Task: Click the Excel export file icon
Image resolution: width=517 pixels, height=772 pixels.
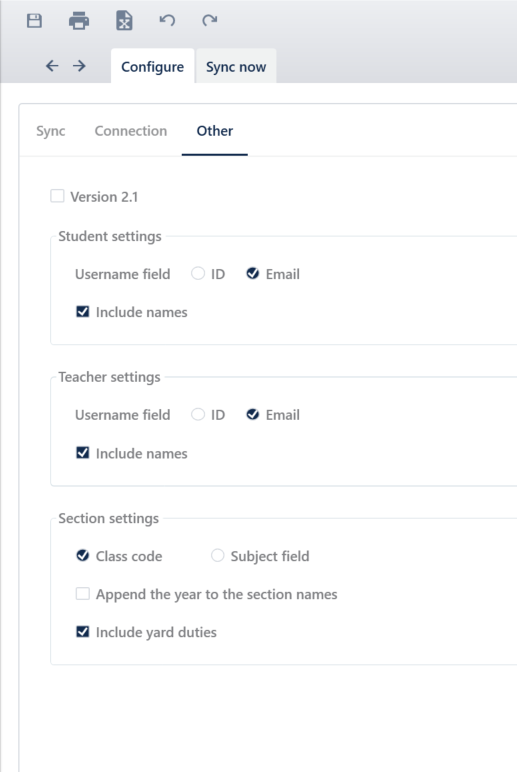Action: (x=124, y=21)
